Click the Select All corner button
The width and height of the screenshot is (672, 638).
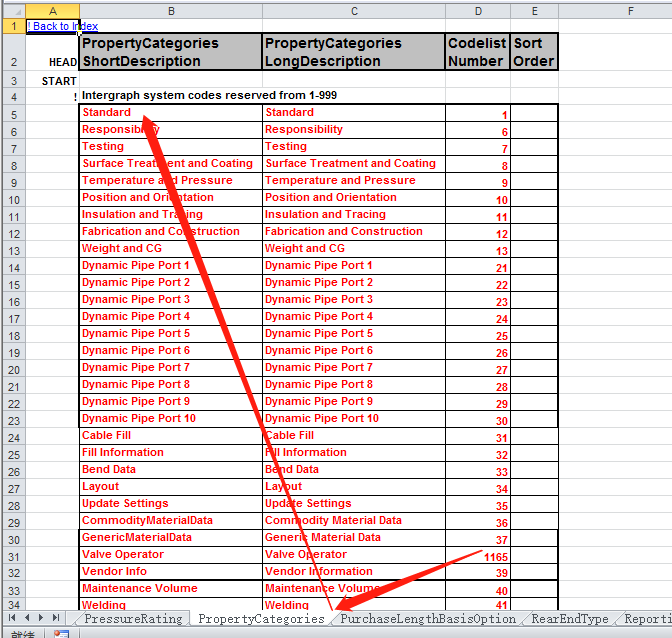[14, 11]
